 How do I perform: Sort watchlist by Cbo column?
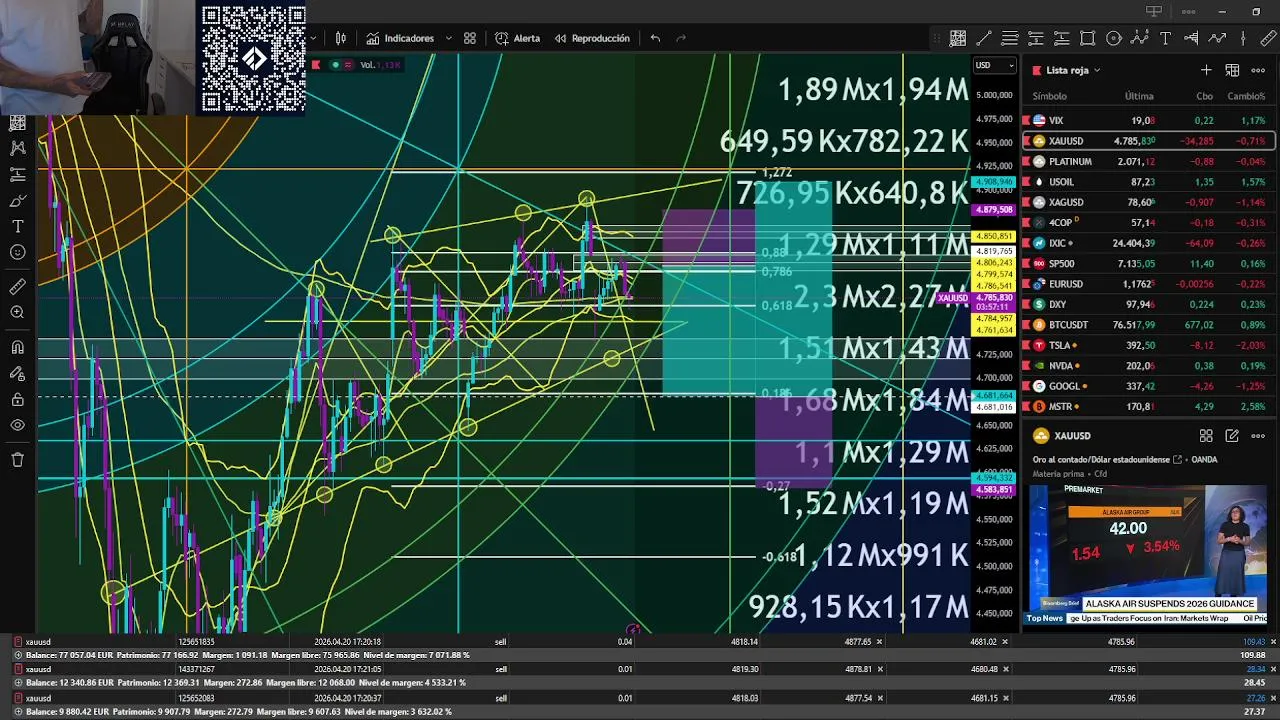1205,96
